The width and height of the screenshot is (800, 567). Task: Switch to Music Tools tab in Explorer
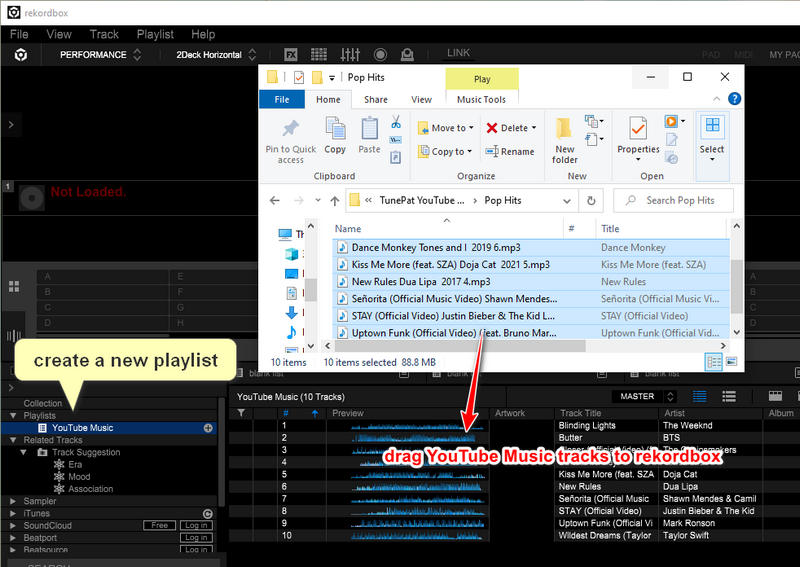pyautogui.click(x=481, y=100)
